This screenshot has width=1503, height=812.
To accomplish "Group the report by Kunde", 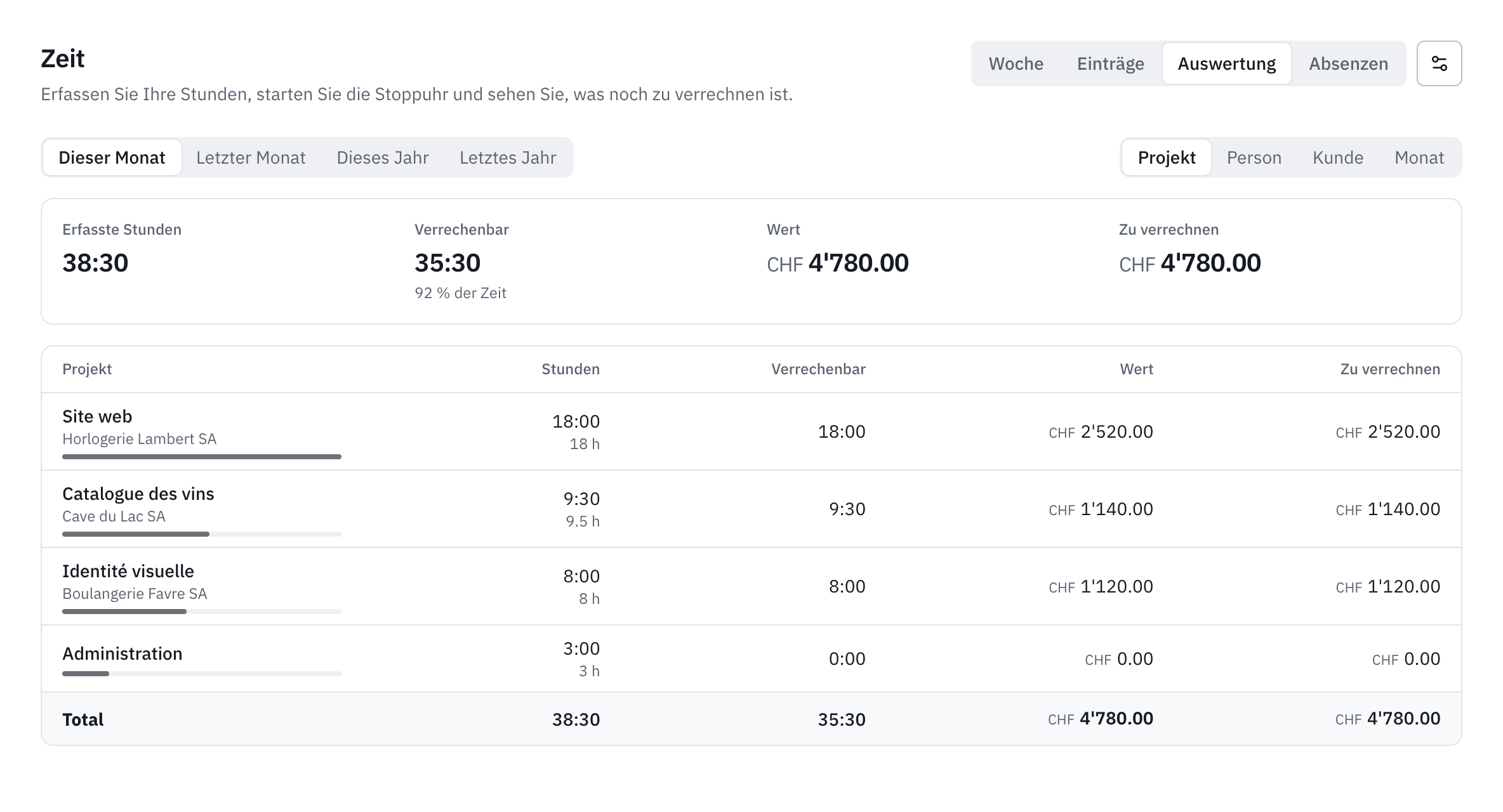I will pyautogui.click(x=1338, y=157).
